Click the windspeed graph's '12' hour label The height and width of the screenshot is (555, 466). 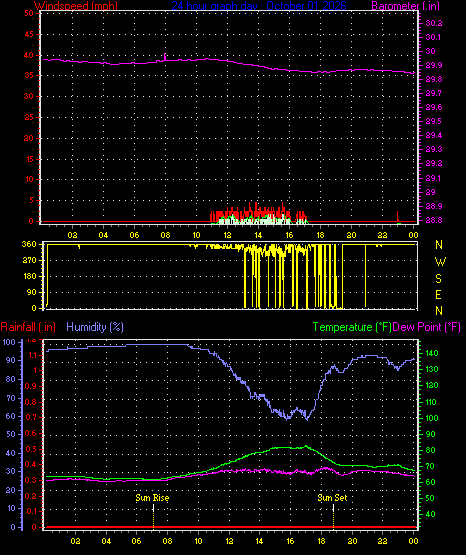[227, 235]
